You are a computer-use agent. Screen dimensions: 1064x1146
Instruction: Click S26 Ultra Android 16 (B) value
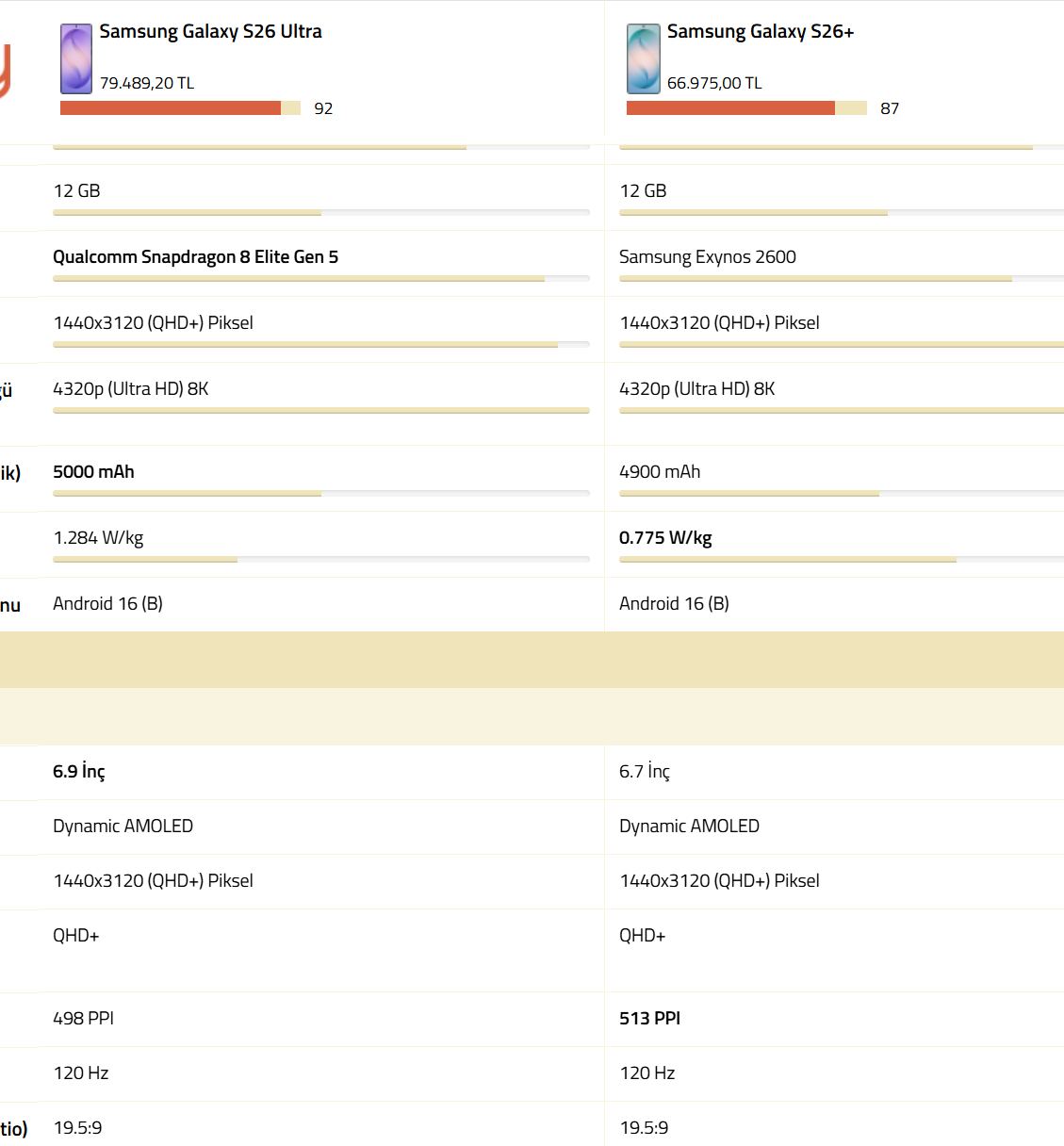click(107, 603)
